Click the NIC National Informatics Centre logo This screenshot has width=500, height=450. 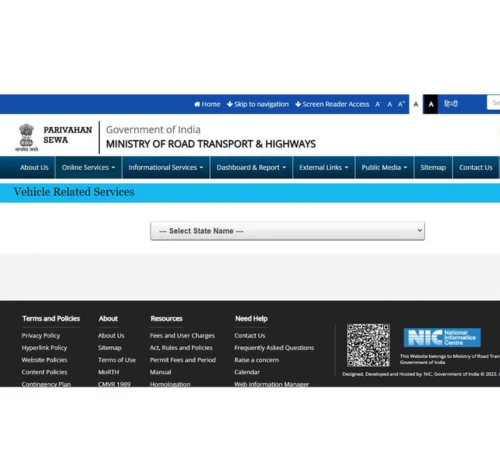point(442,337)
